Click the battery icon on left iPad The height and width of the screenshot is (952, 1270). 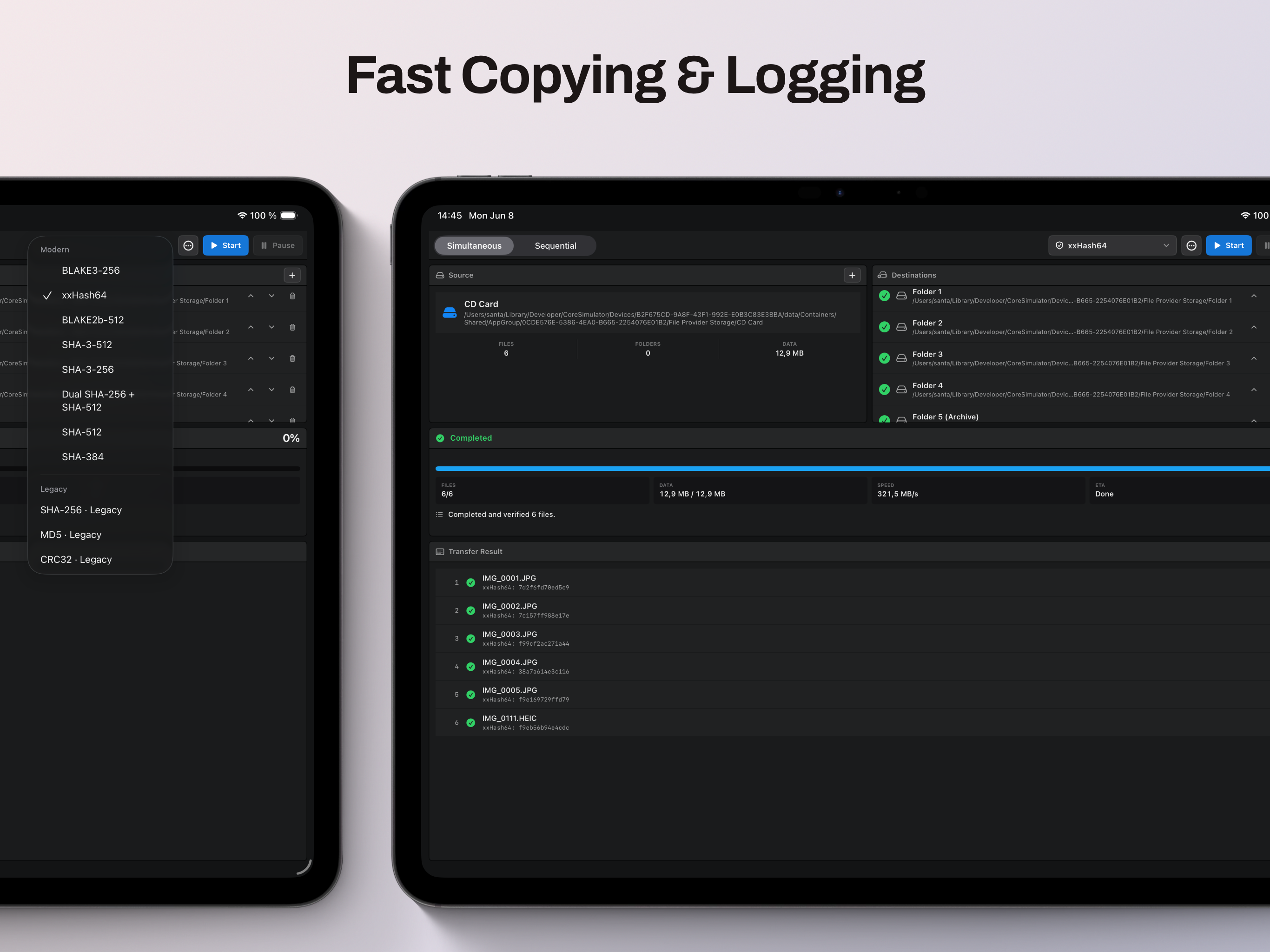289,215
